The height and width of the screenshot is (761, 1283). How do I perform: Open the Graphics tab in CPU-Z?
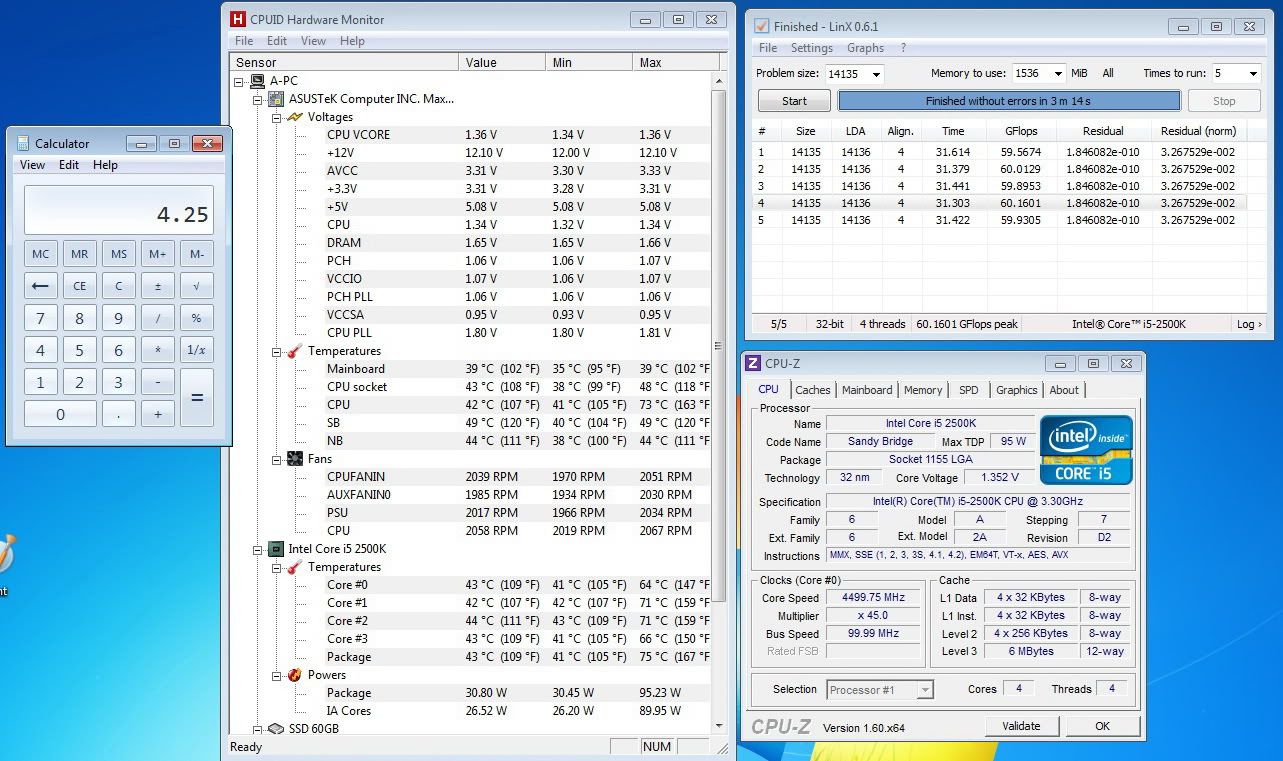tap(1017, 390)
